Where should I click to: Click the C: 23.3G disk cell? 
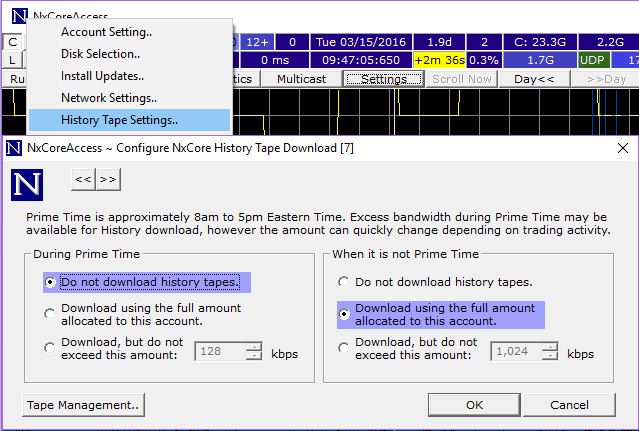[x=540, y=42]
